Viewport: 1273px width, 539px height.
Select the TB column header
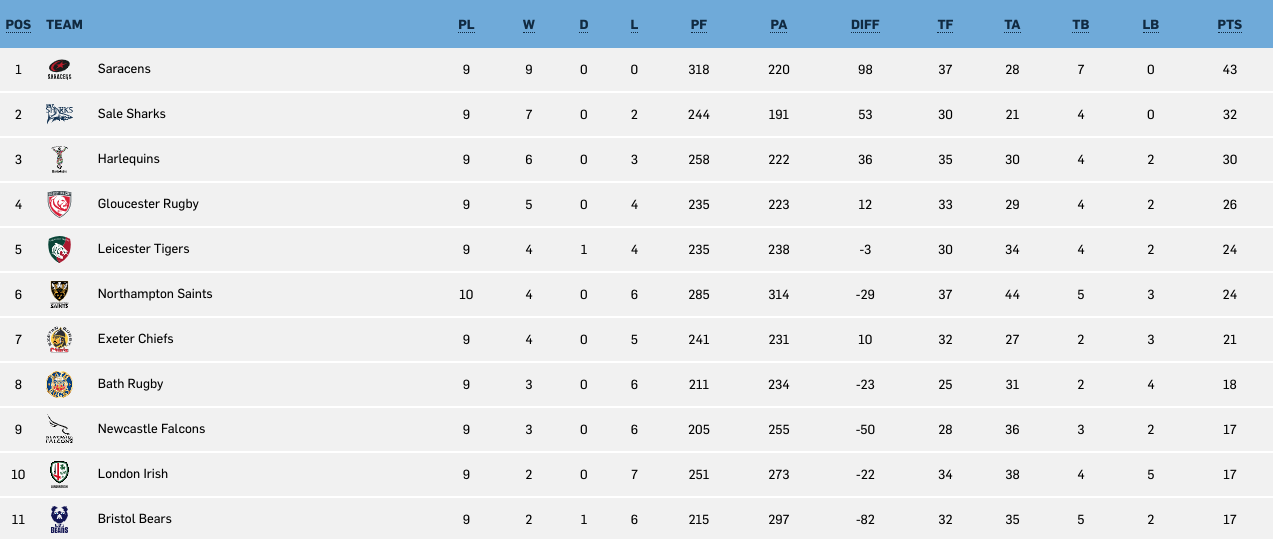(x=1080, y=24)
